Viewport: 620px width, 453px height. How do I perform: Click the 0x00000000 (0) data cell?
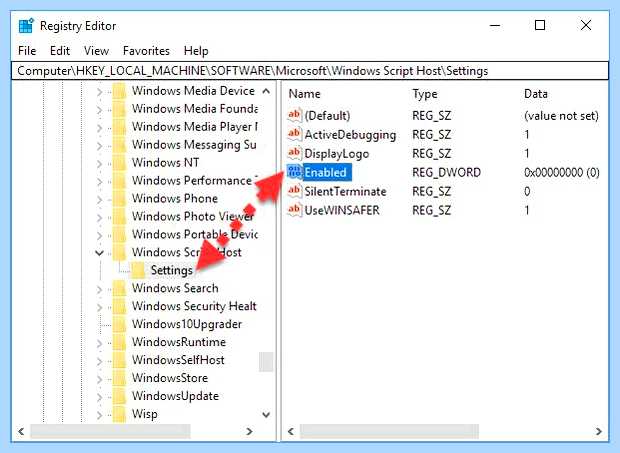pyautogui.click(x=561, y=172)
